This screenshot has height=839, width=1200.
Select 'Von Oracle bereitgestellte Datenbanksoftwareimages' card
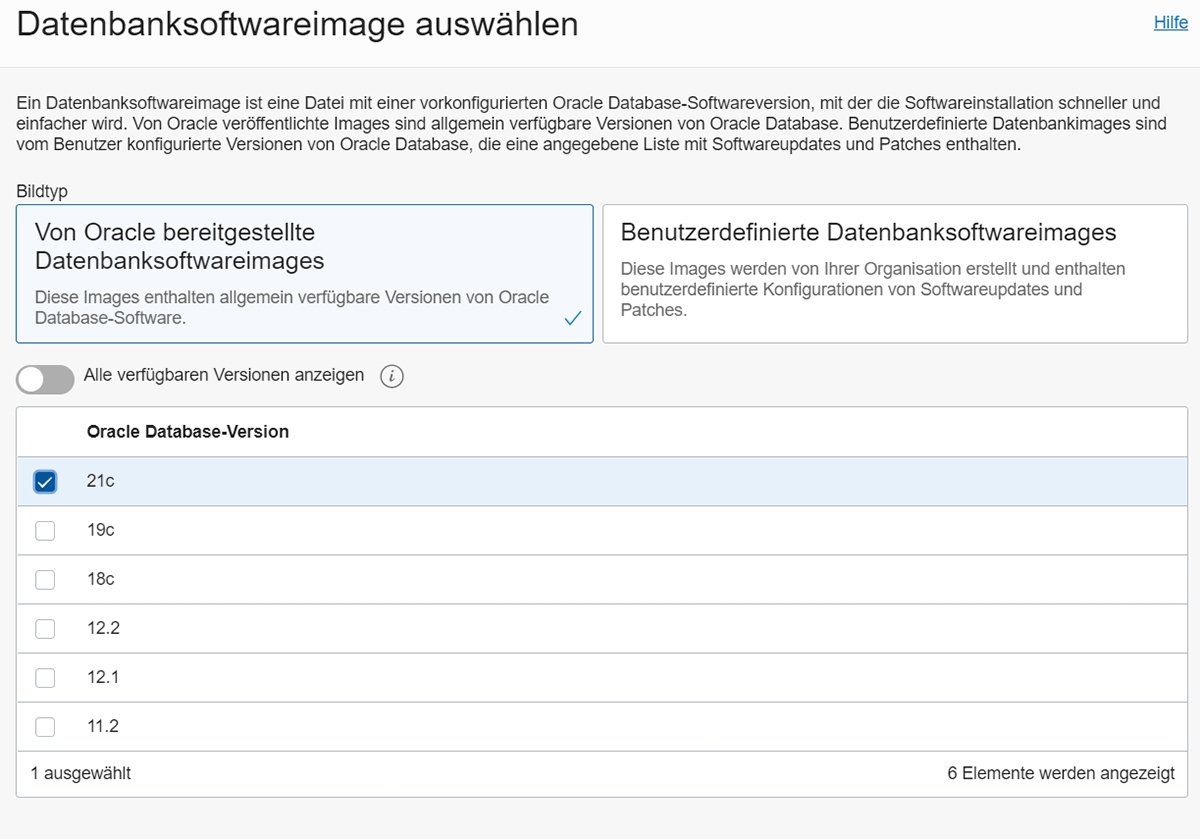[304, 273]
